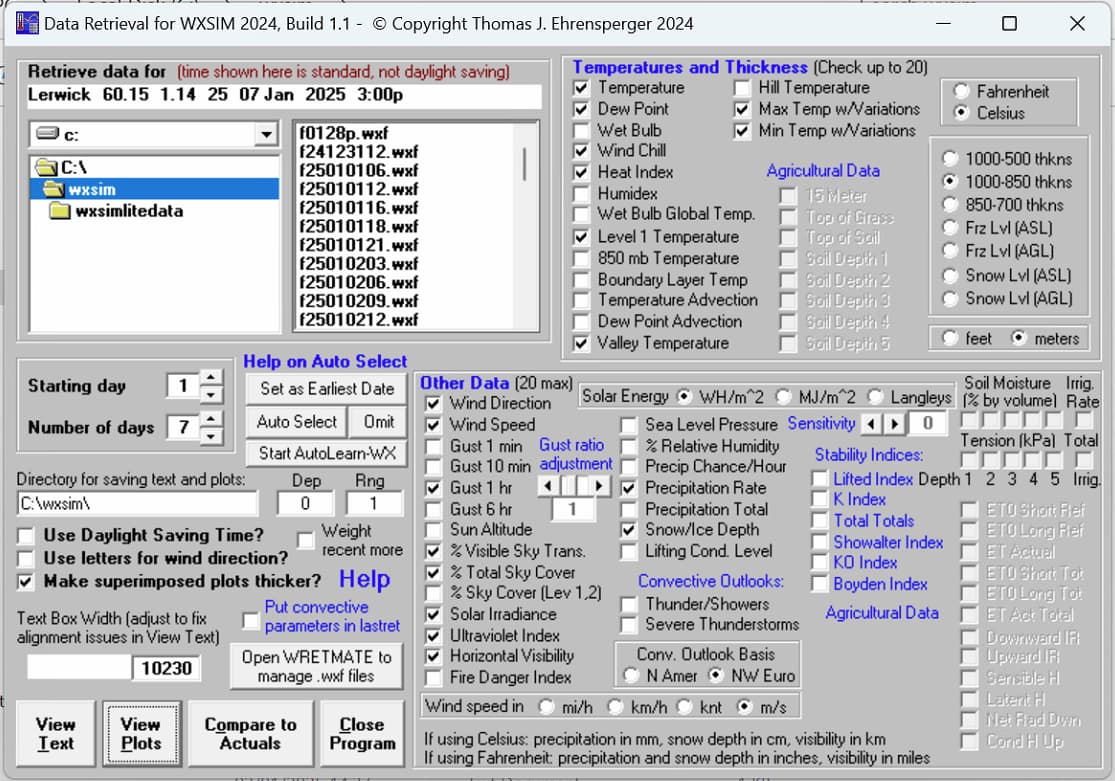This screenshot has width=1115, height=781.
Task: Set wind speed units to km/h
Action: pos(616,707)
